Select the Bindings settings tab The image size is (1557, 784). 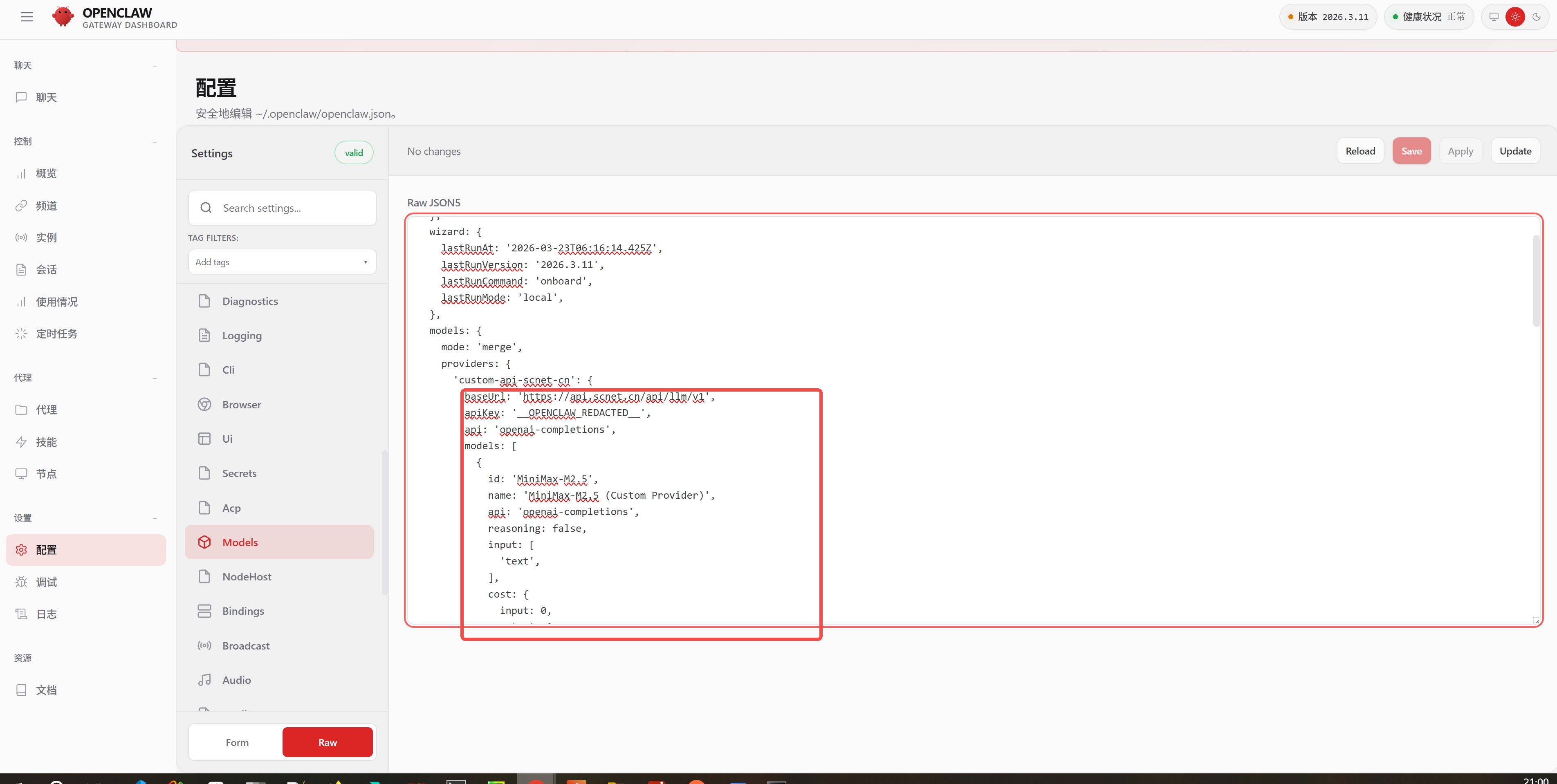coord(242,611)
